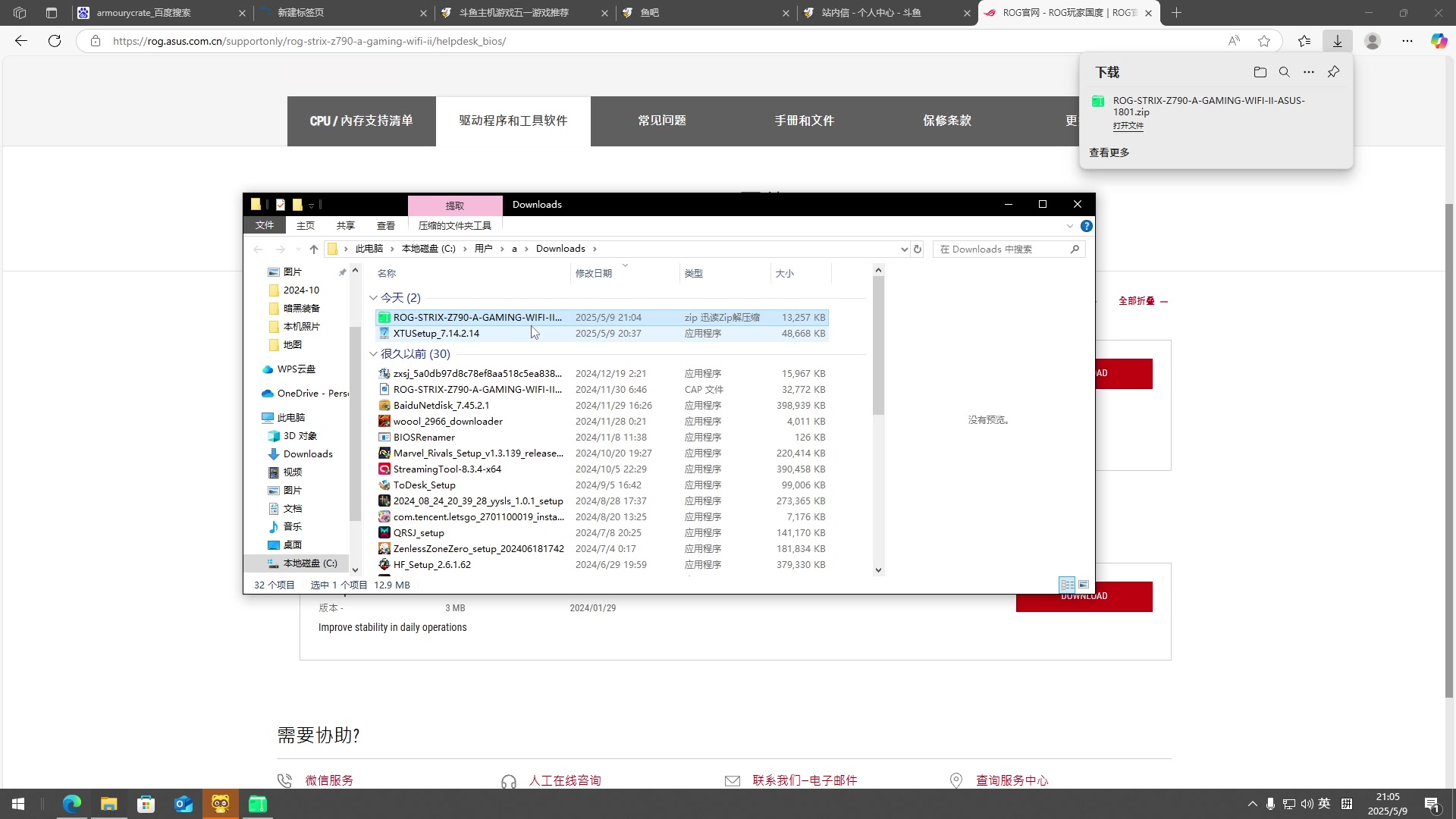
Task: Click 查看更多 in downloads panel
Action: pyautogui.click(x=1109, y=152)
